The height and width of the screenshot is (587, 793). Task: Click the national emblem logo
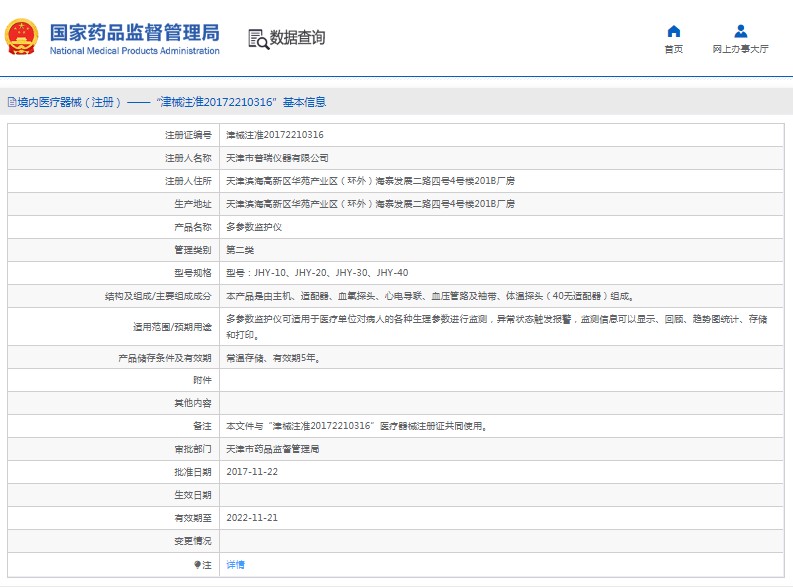[21, 37]
